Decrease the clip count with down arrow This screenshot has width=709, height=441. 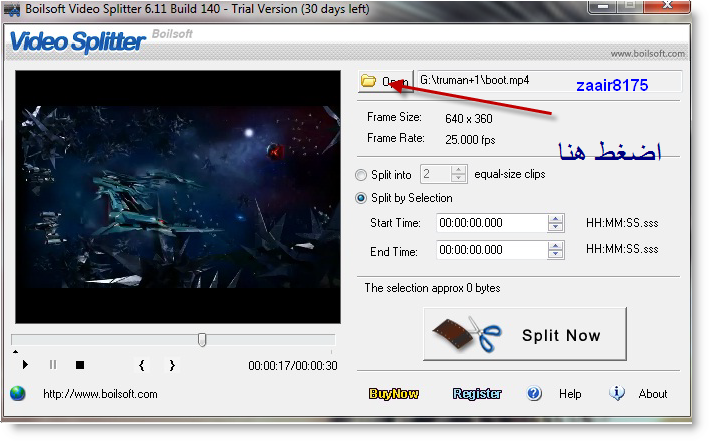click(458, 178)
